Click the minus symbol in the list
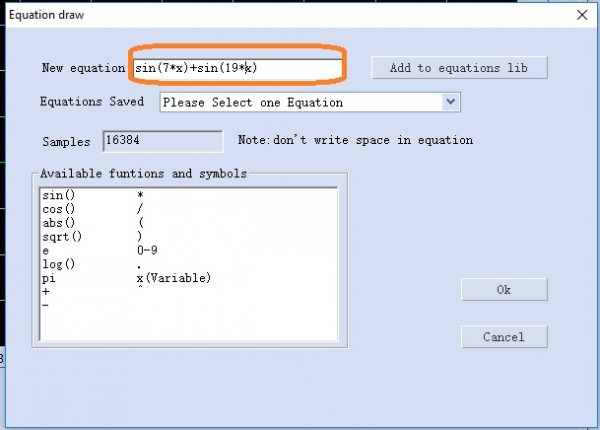 coord(45,304)
